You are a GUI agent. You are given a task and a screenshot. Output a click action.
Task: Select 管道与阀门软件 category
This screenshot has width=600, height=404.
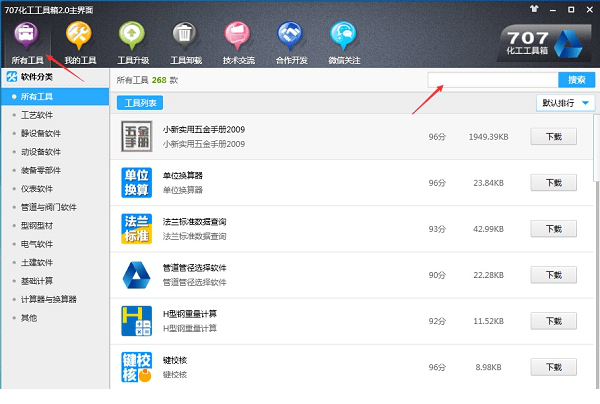(50, 207)
